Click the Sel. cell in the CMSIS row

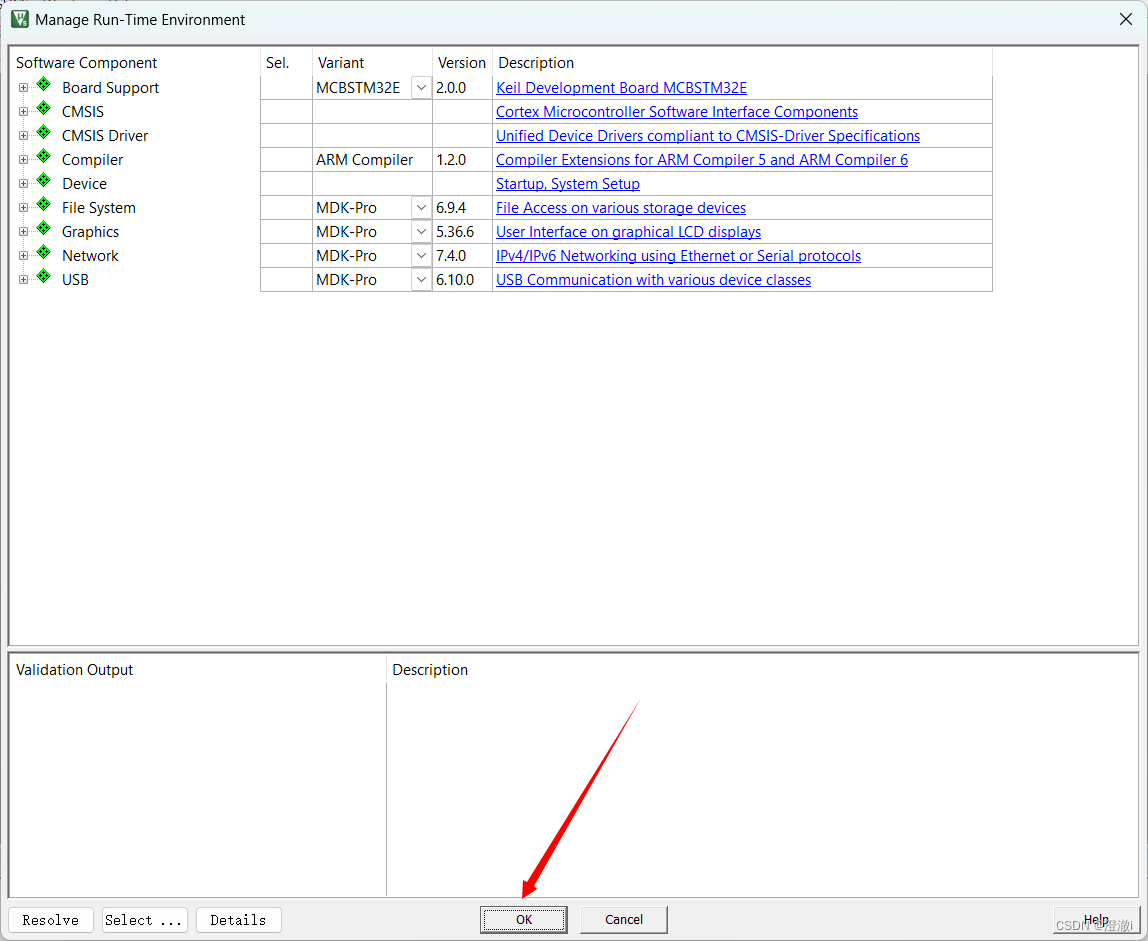[286, 112]
